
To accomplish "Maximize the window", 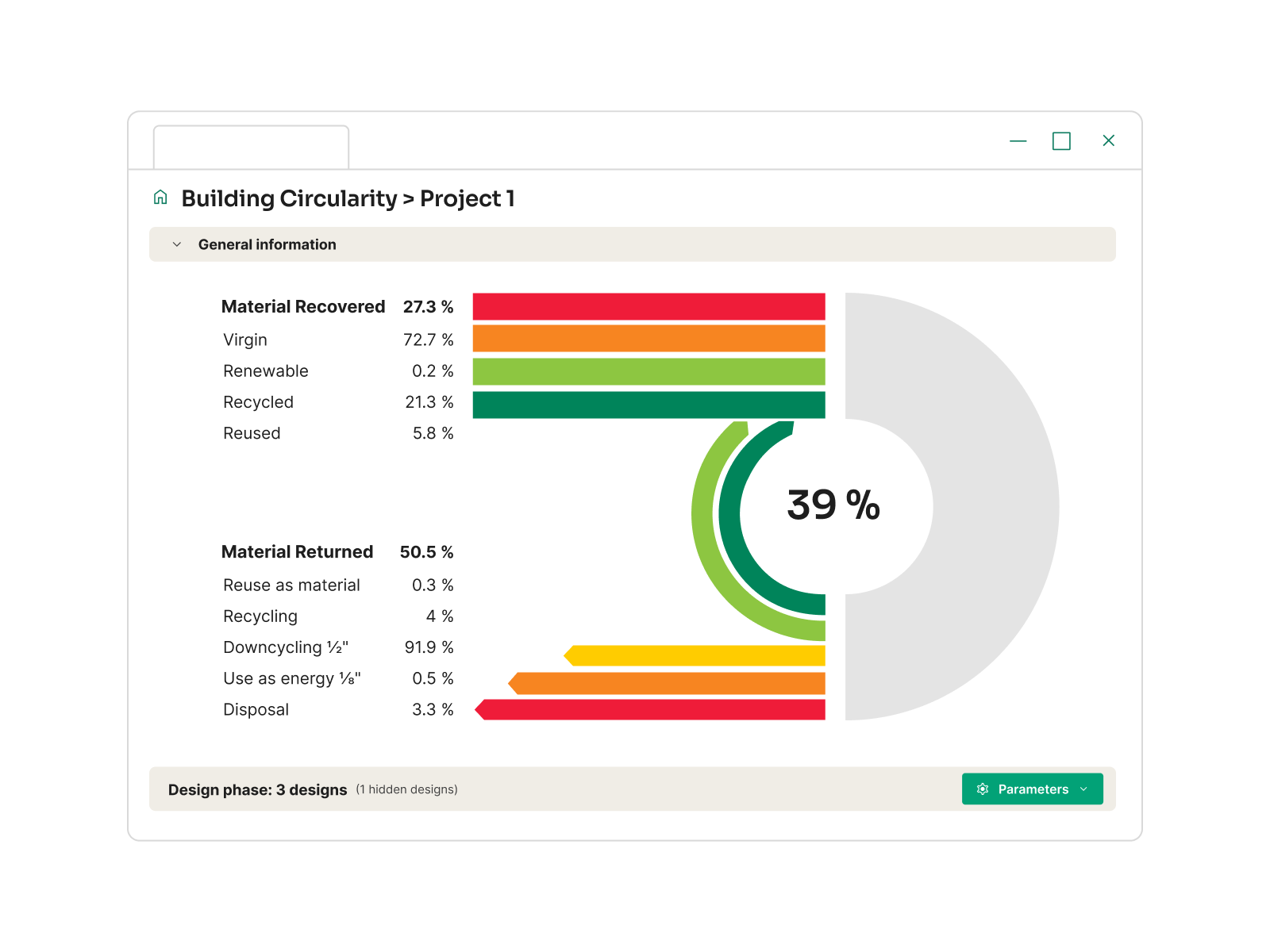I will pyautogui.click(x=1061, y=141).
